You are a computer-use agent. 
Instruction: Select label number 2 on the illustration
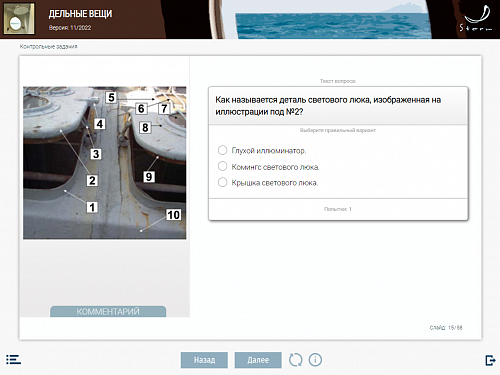[x=92, y=180]
